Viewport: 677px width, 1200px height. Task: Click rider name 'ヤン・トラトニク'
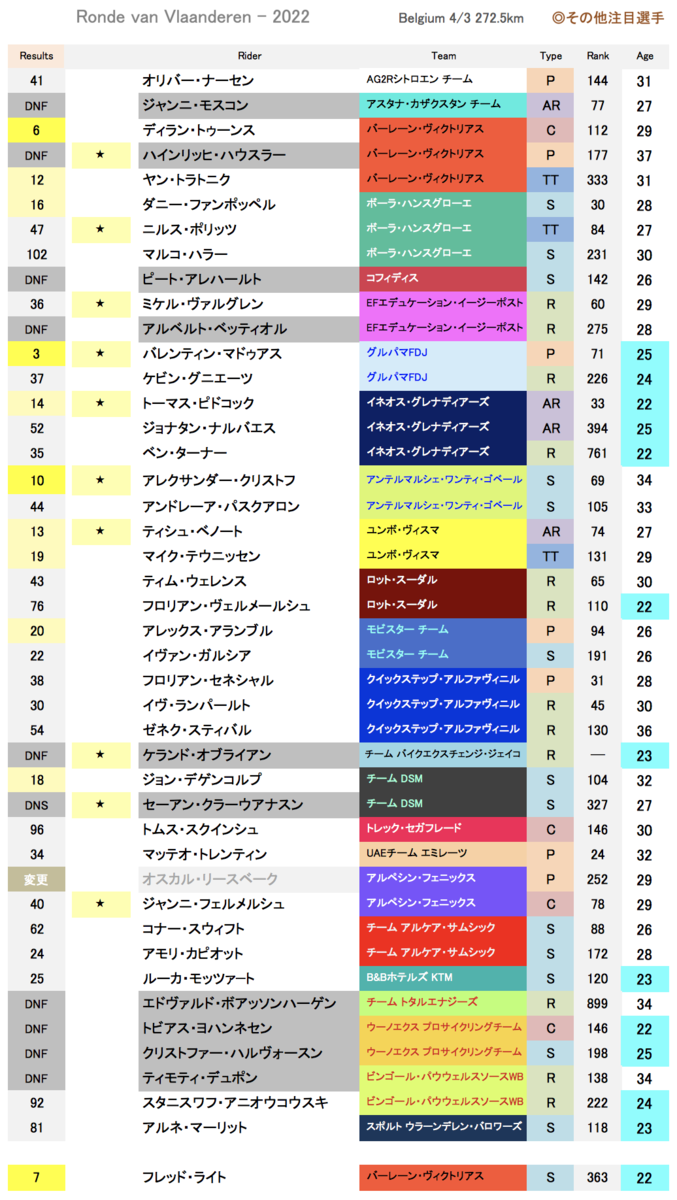pyautogui.click(x=187, y=180)
